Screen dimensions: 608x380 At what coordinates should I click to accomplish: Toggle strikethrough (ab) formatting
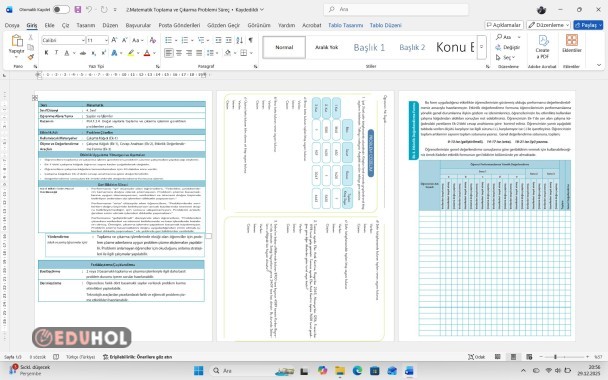(x=83, y=53)
